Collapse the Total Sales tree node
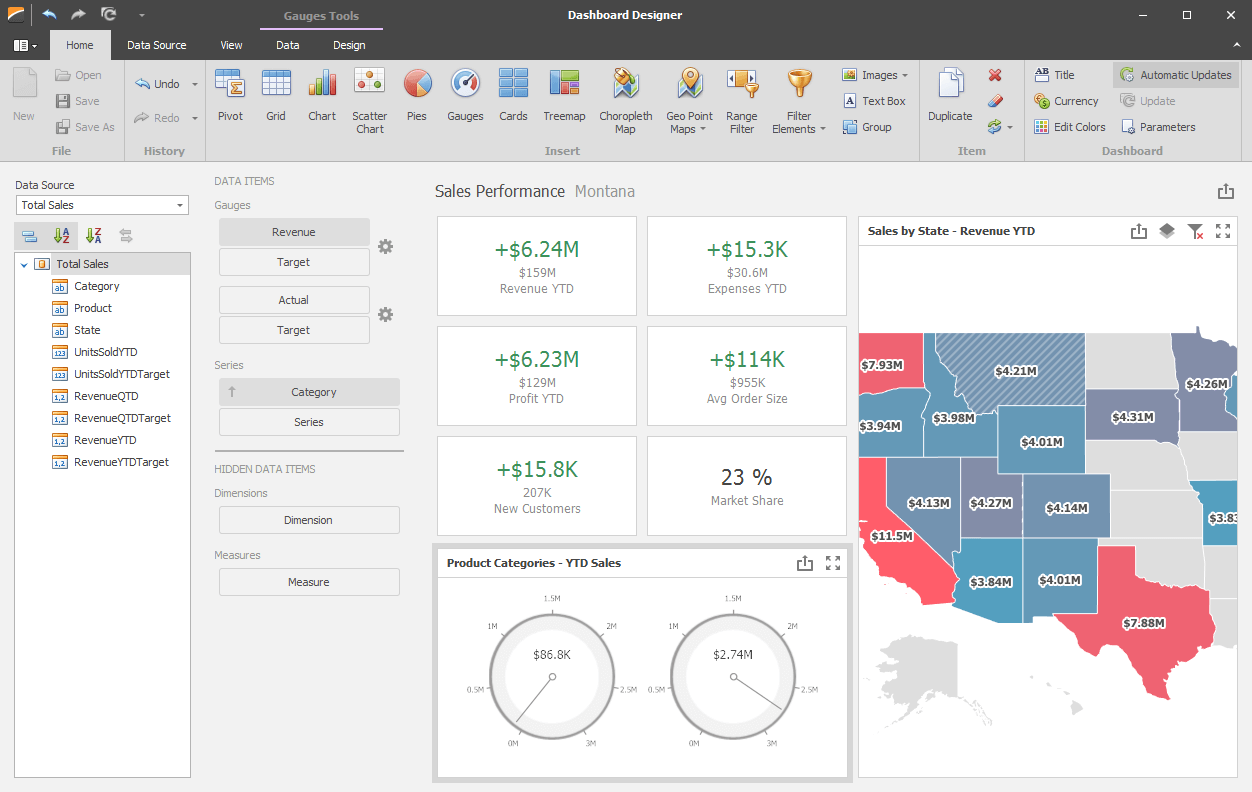The height and width of the screenshot is (792, 1252). (24, 263)
